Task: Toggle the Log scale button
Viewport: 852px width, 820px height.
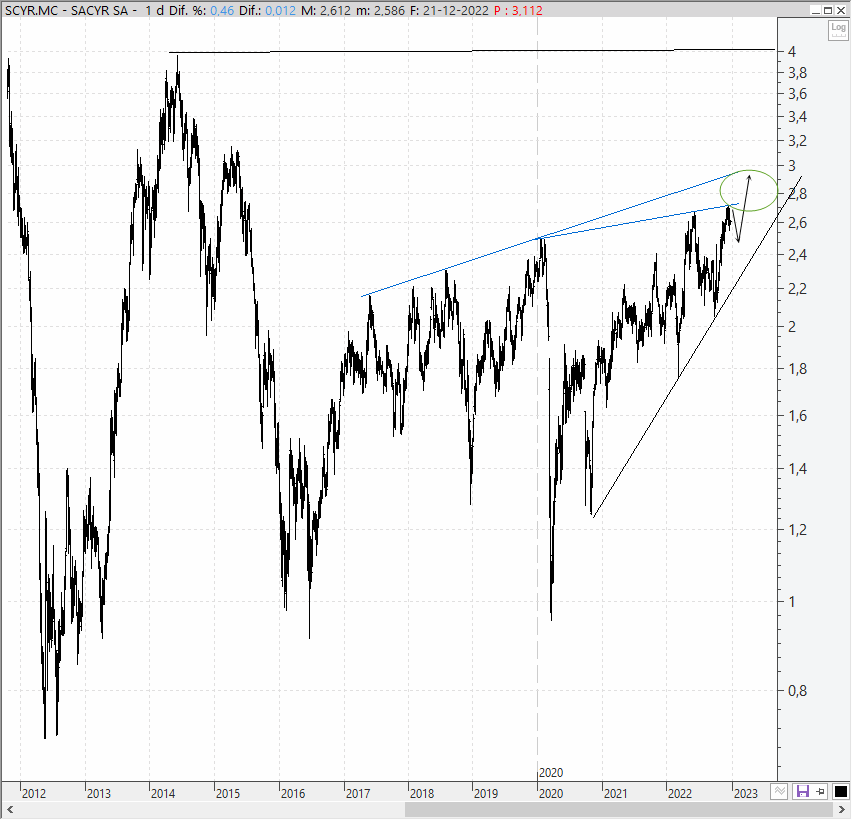Action: pyautogui.click(x=838, y=29)
